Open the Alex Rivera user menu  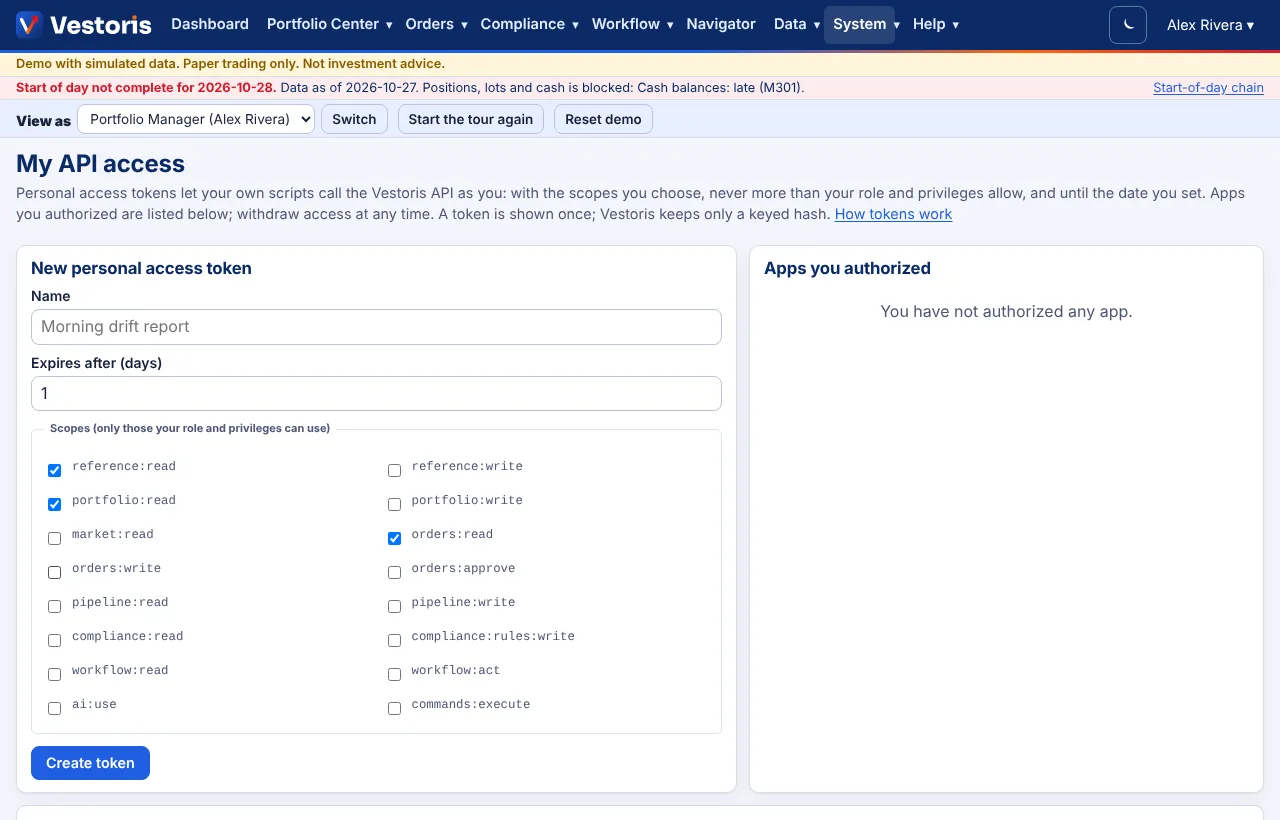[x=1210, y=24]
